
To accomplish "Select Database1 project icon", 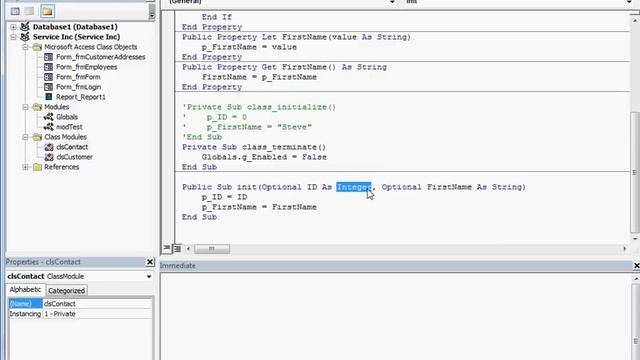I will [x=25, y=27].
